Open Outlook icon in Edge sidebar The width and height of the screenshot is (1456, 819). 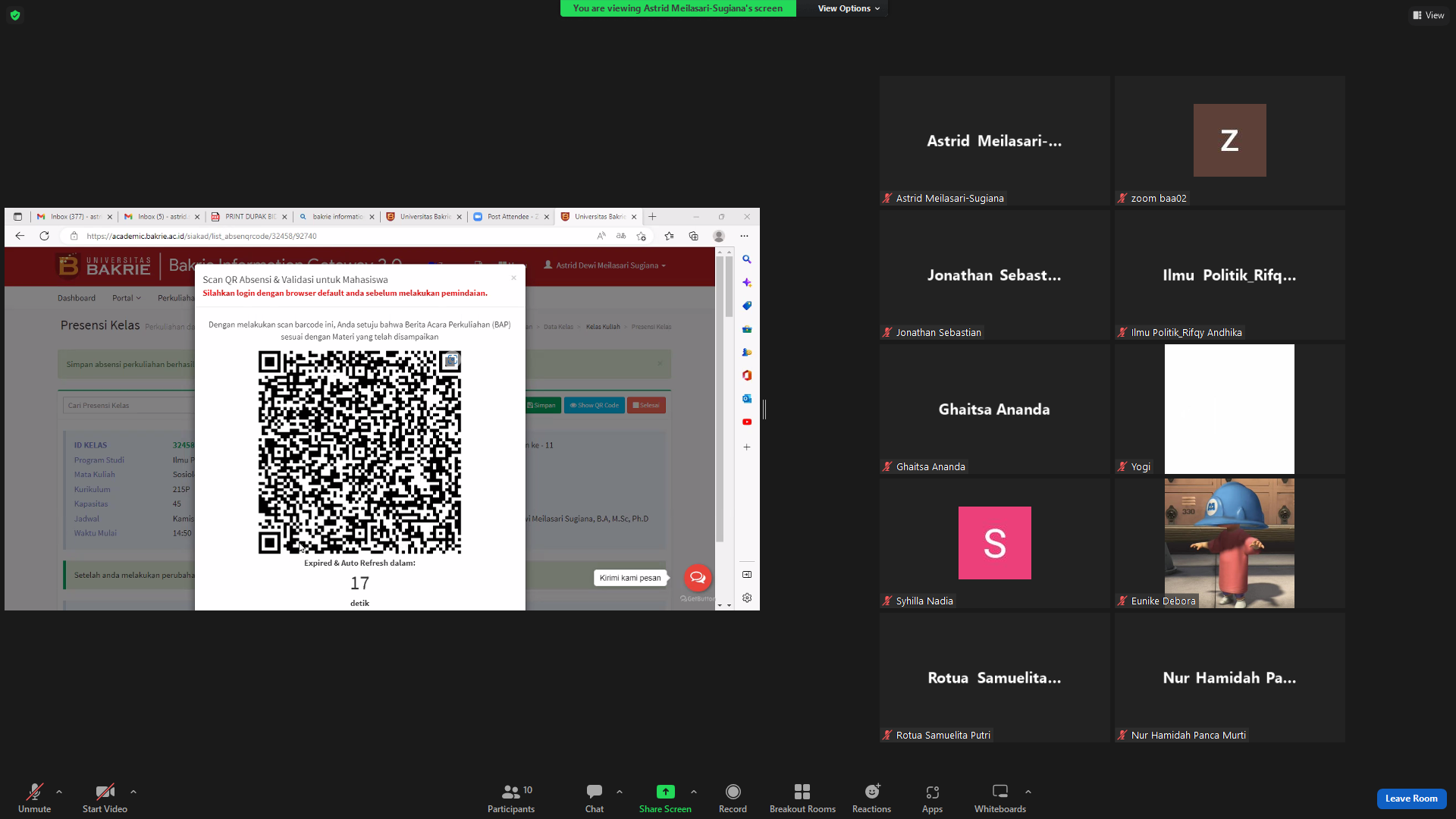[x=747, y=399]
